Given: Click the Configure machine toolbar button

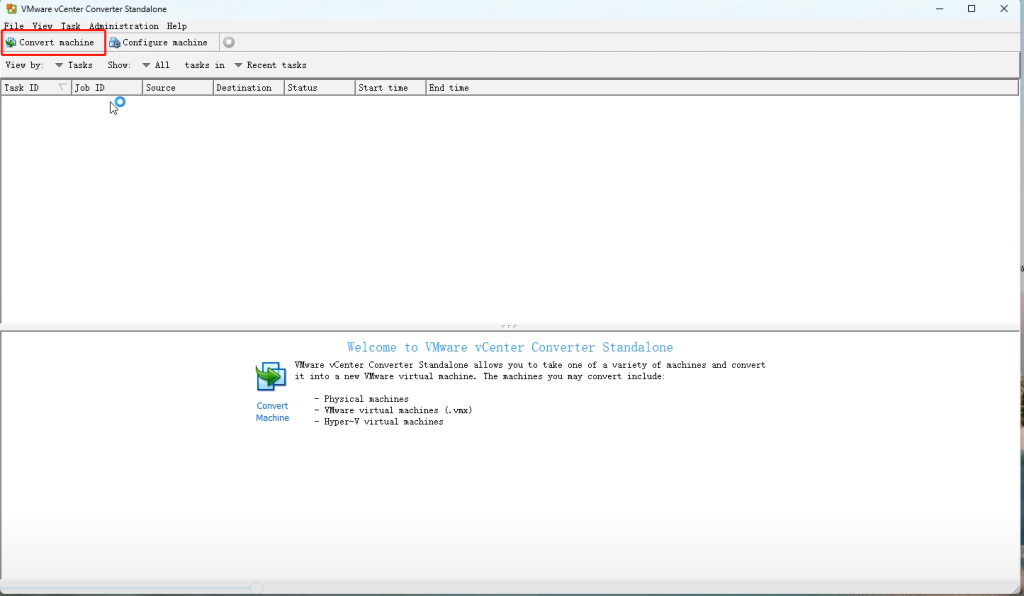Looking at the screenshot, I should coord(159,42).
